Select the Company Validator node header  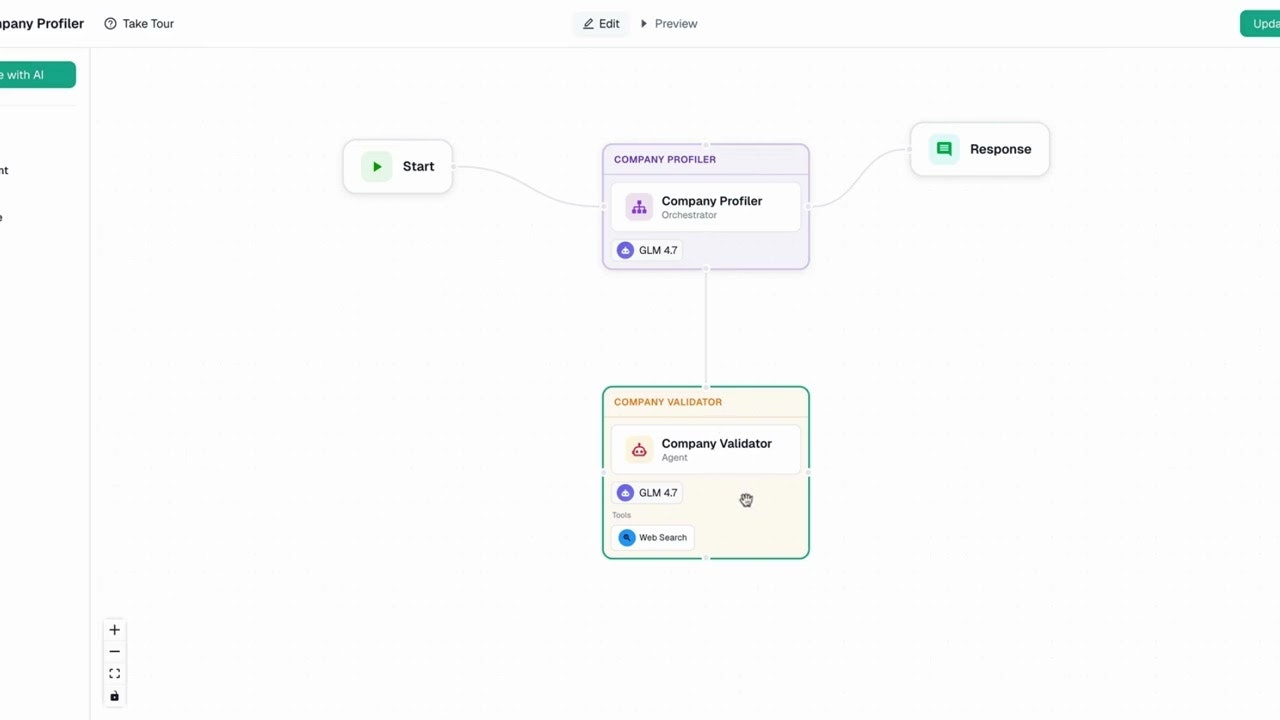(x=667, y=402)
